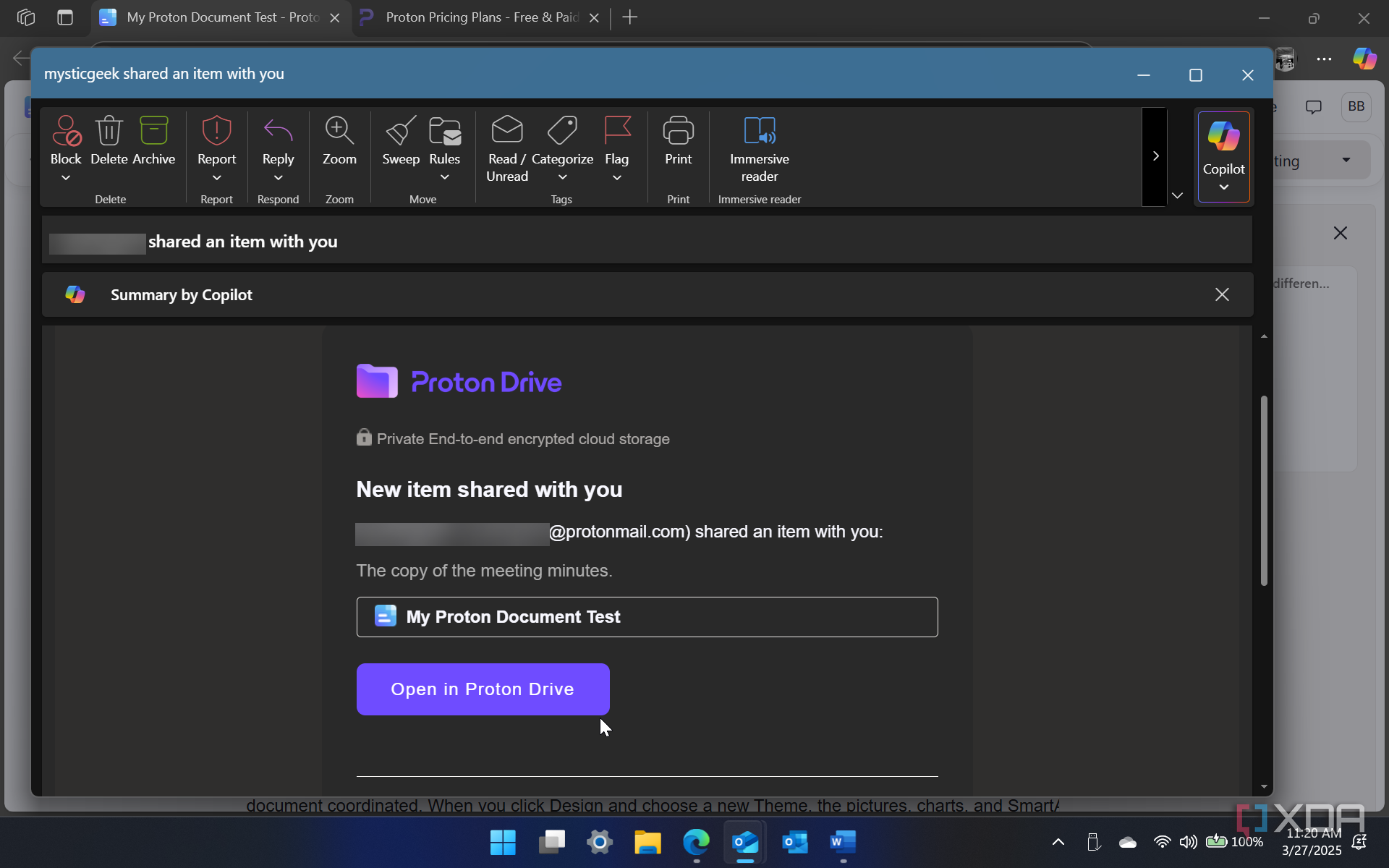Viewport: 1389px width, 868px height.
Task: Click the email subject line shared an item
Action: pos(242,242)
